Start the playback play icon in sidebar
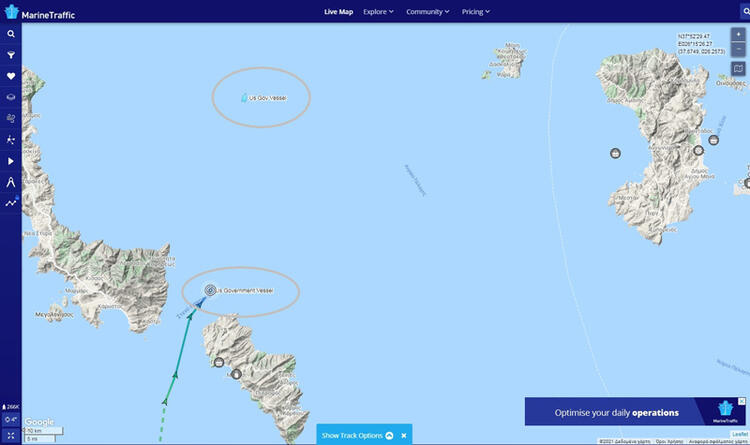This screenshot has width=750, height=445. [x=11, y=161]
